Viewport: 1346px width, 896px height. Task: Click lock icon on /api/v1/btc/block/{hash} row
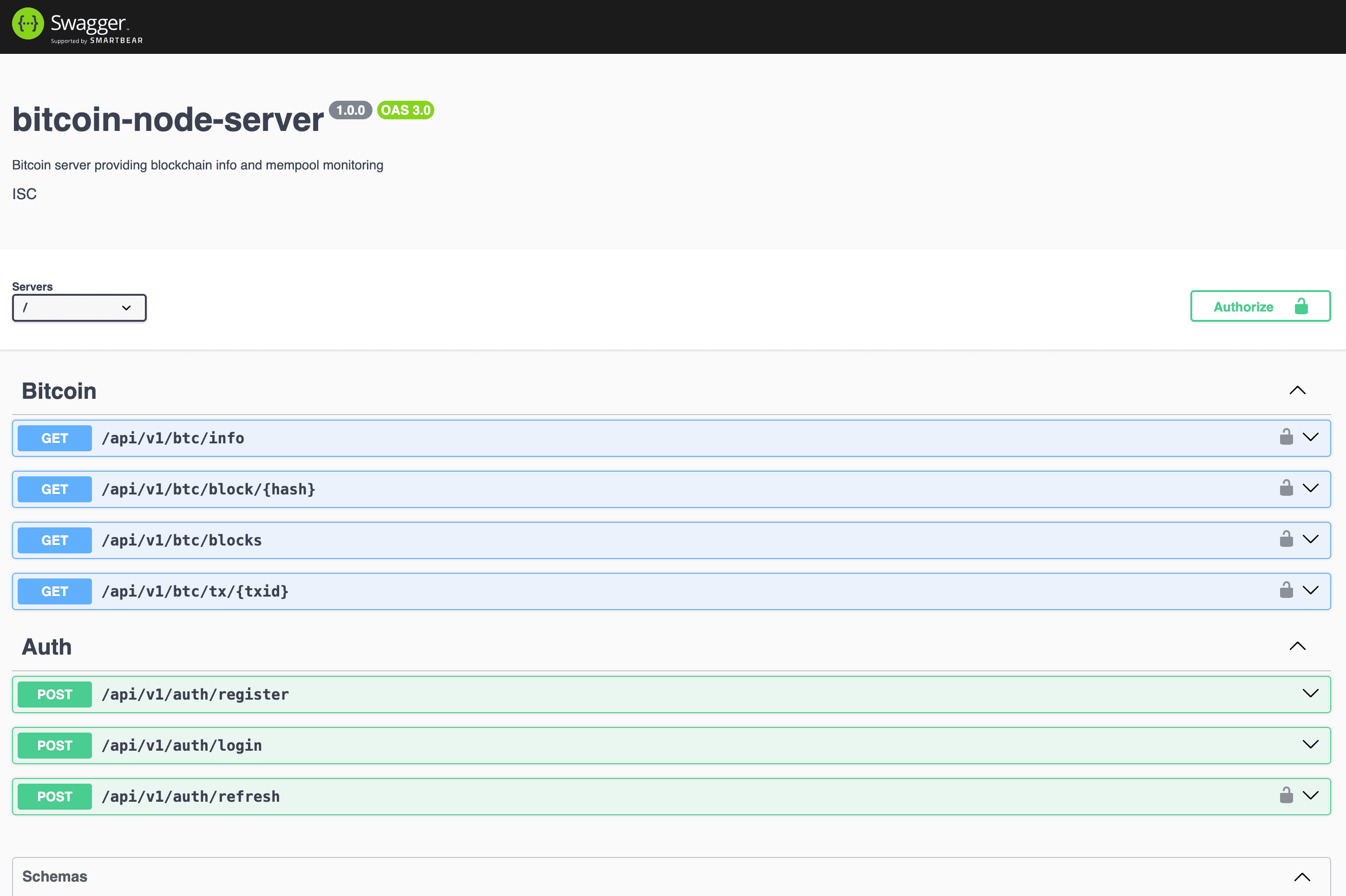click(x=1286, y=488)
